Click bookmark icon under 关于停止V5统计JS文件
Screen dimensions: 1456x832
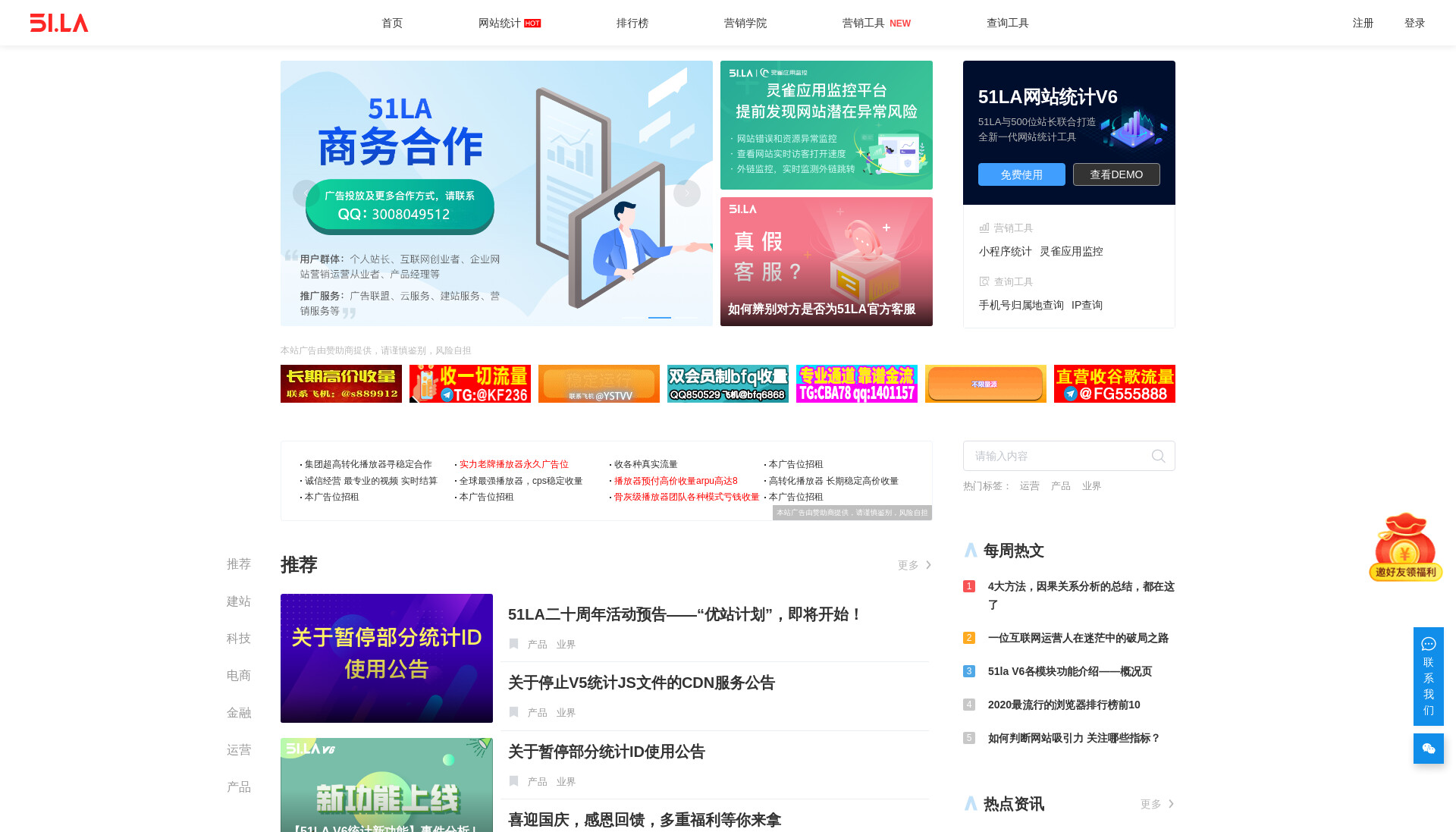514,712
